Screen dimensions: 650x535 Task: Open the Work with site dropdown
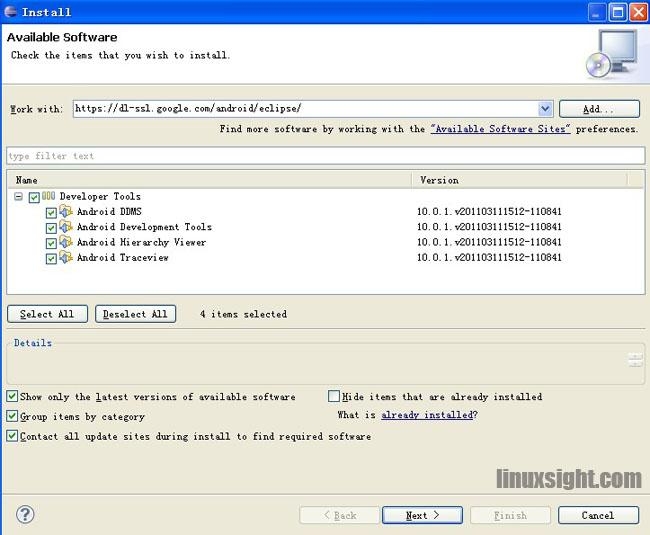pyautogui.click(x=545, y=108)
